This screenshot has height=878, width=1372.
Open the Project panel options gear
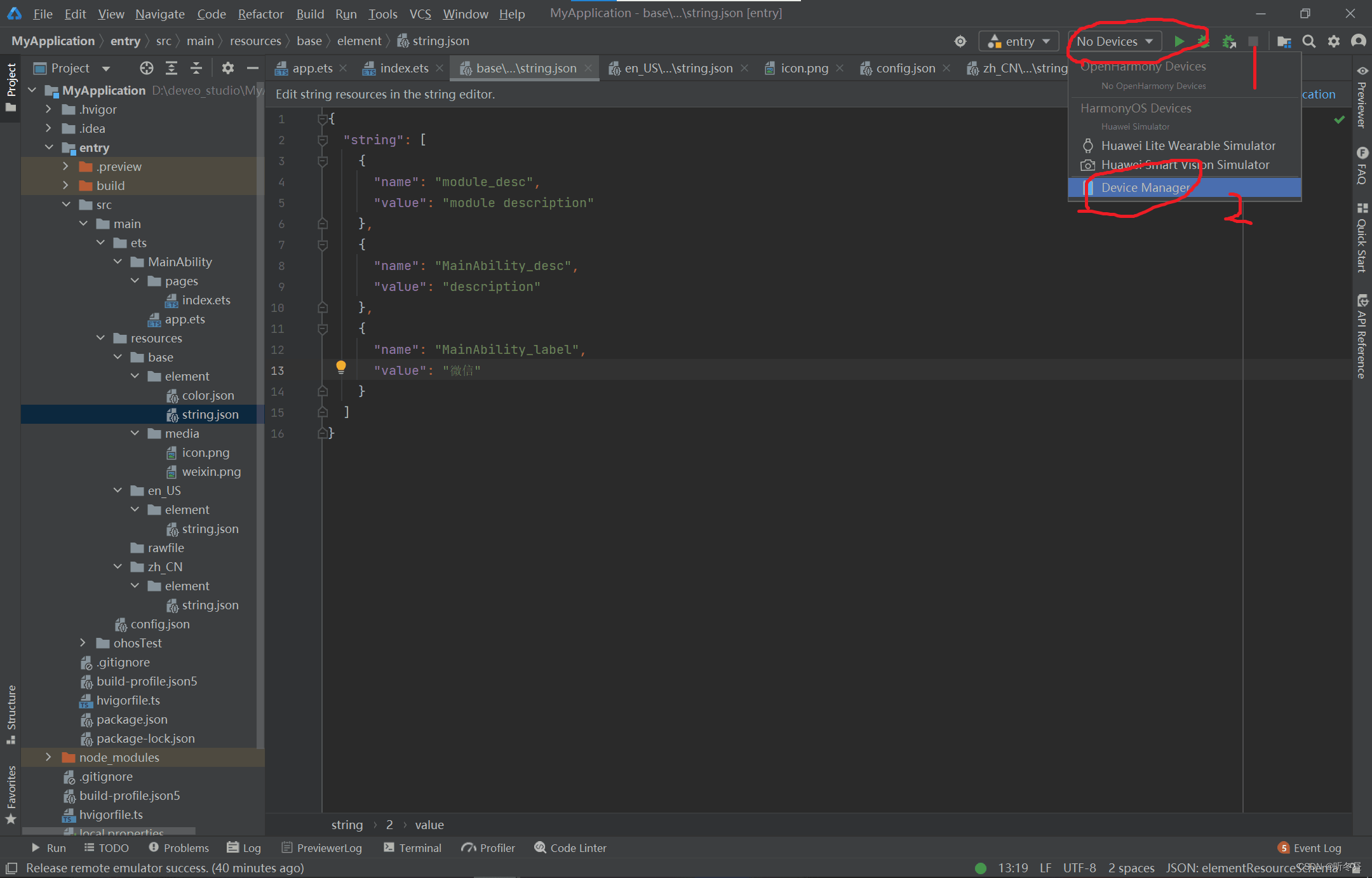tap(228, 68)
